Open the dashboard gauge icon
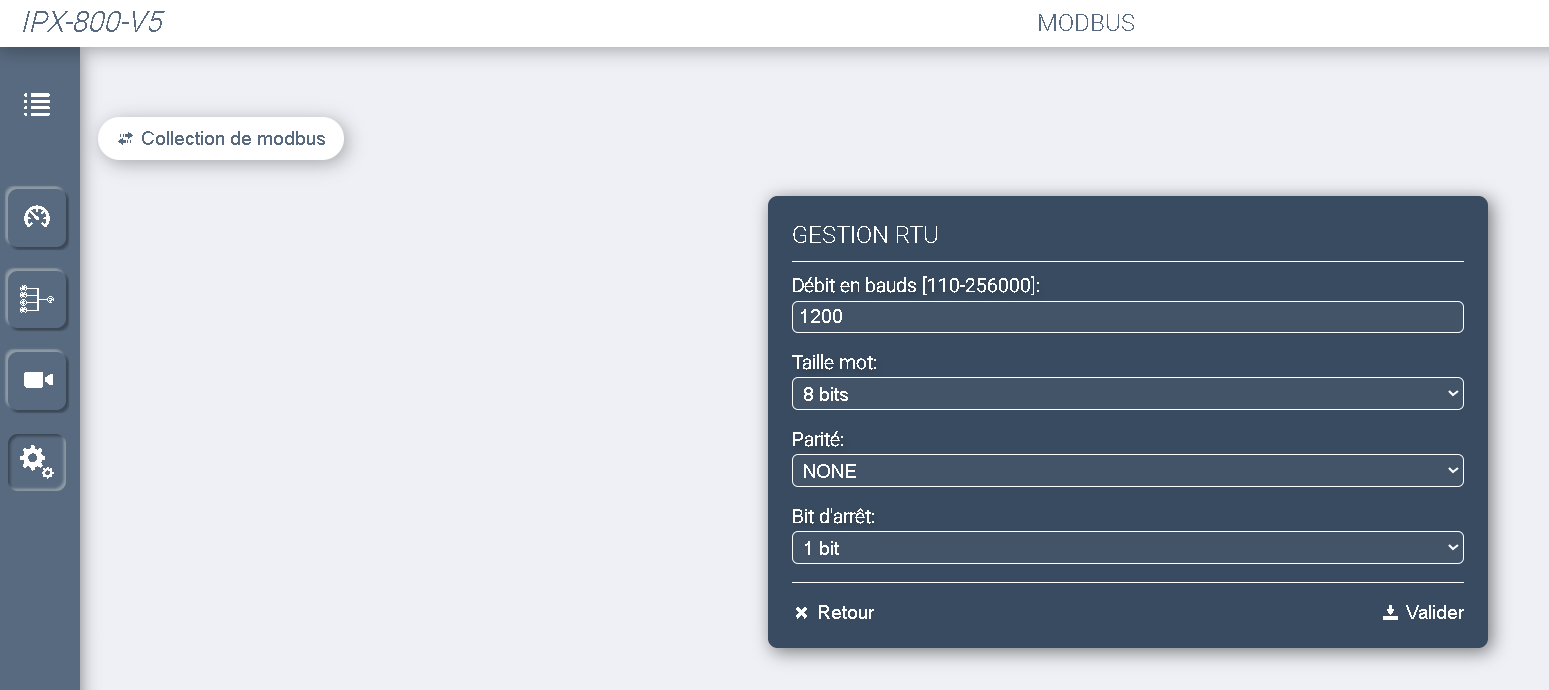 37,217
